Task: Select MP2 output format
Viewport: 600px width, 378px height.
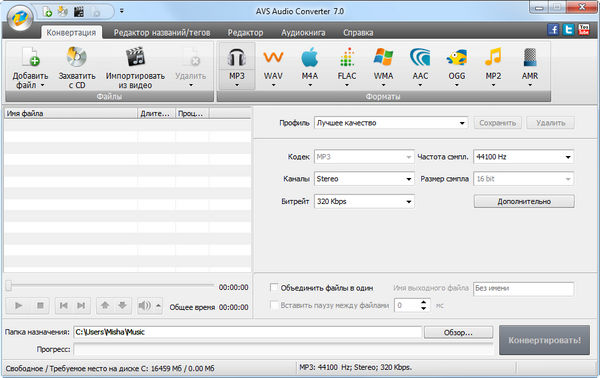Action: point(493,66)
